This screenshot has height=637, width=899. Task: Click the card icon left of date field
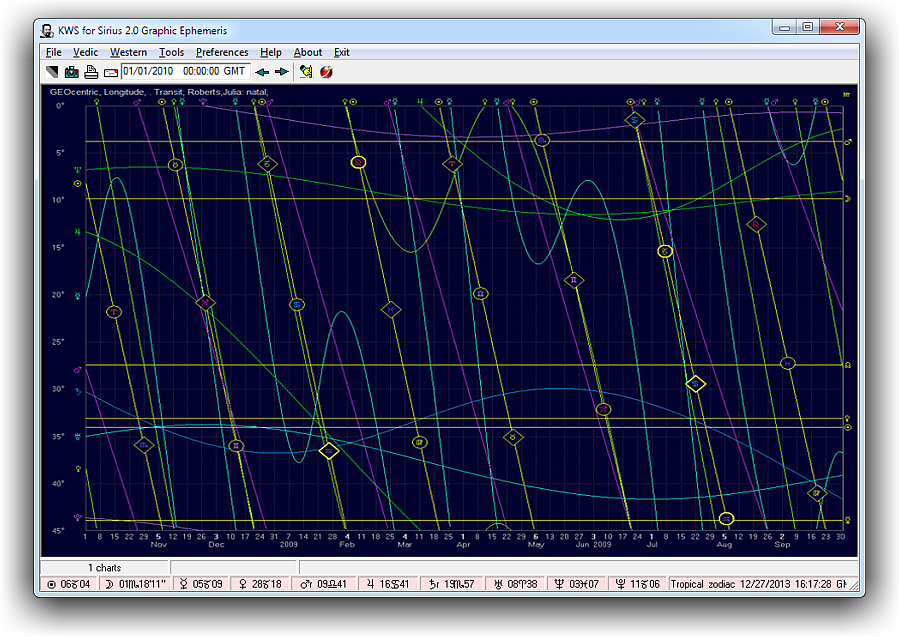[x=110, y=72]
